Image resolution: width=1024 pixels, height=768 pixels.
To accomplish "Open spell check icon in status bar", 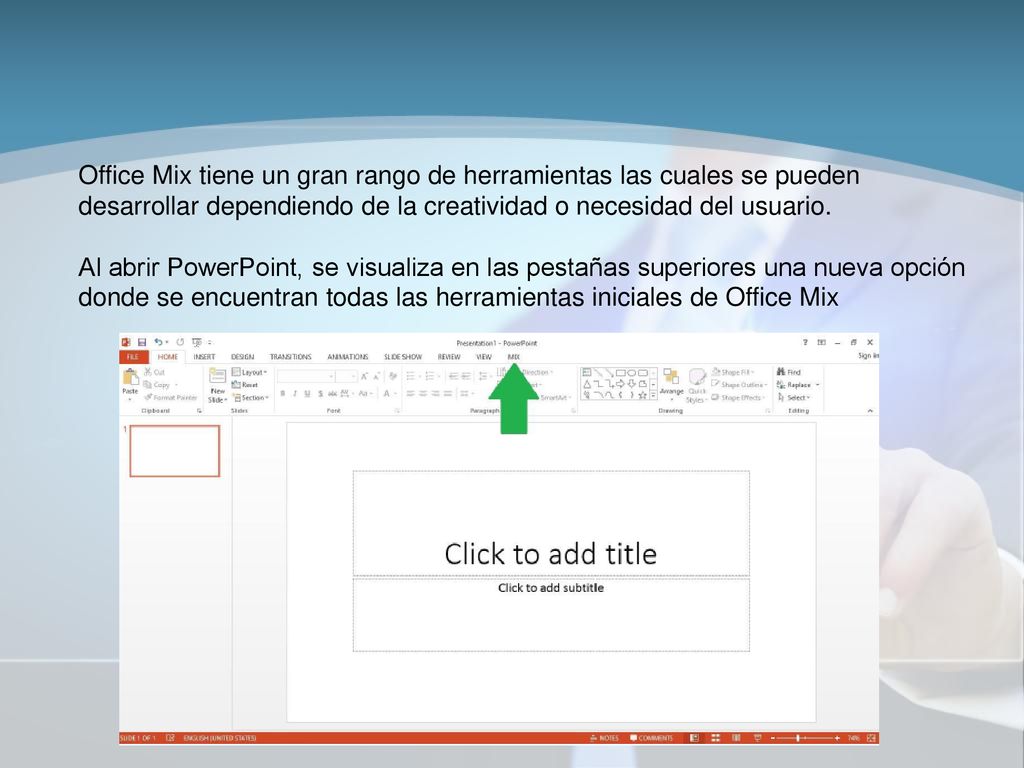I will click(x=170, y=738).
